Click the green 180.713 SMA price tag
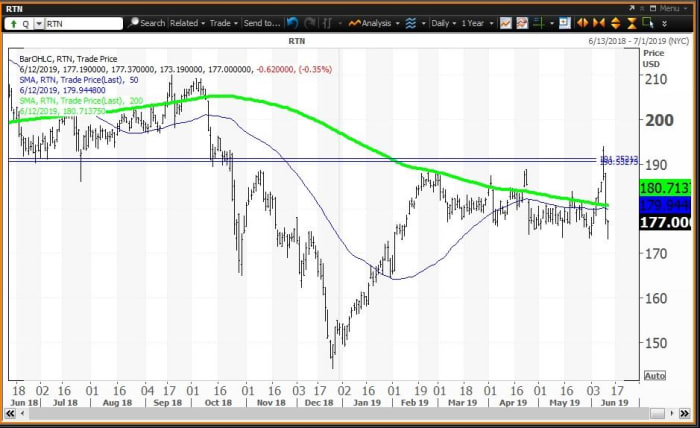This screenshot has height=428, width=700. pyautogui.click(x=665, y=188)
